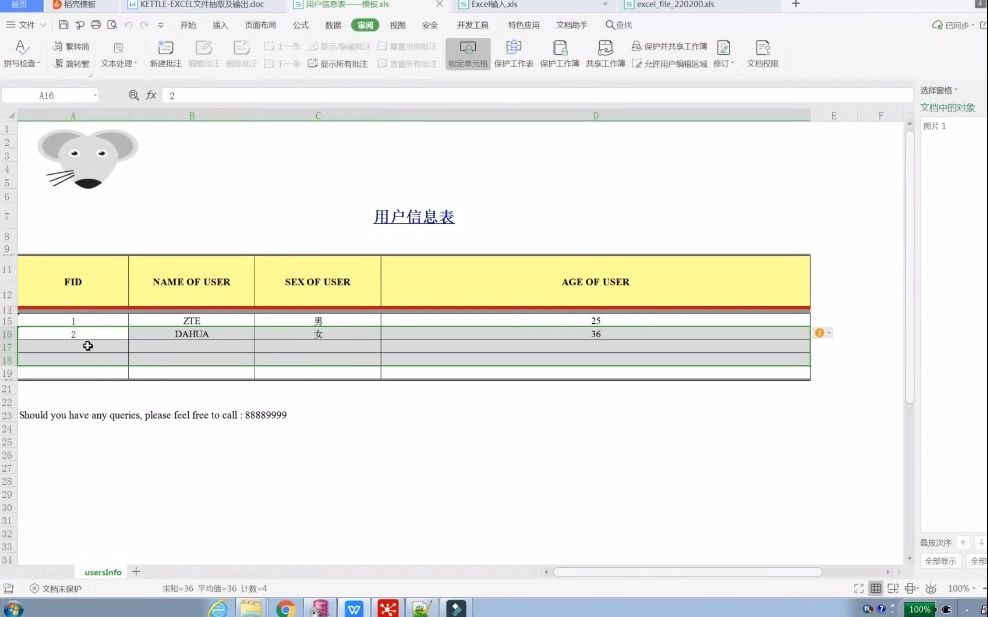Open the 保护工作表 protection tool
This screenshot has height=617, width=988.
(x=513, y=55)
